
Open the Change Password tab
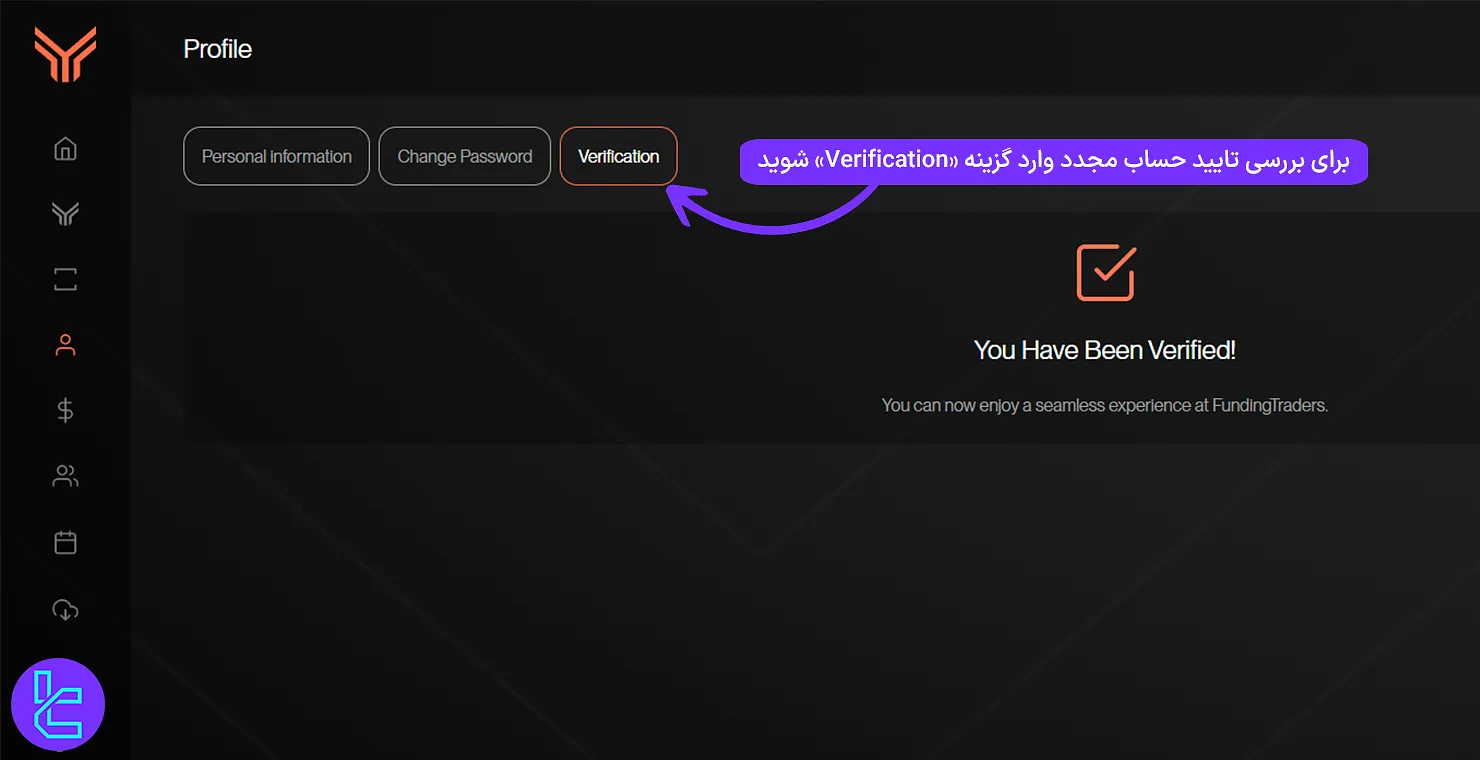tap(464, 156)
